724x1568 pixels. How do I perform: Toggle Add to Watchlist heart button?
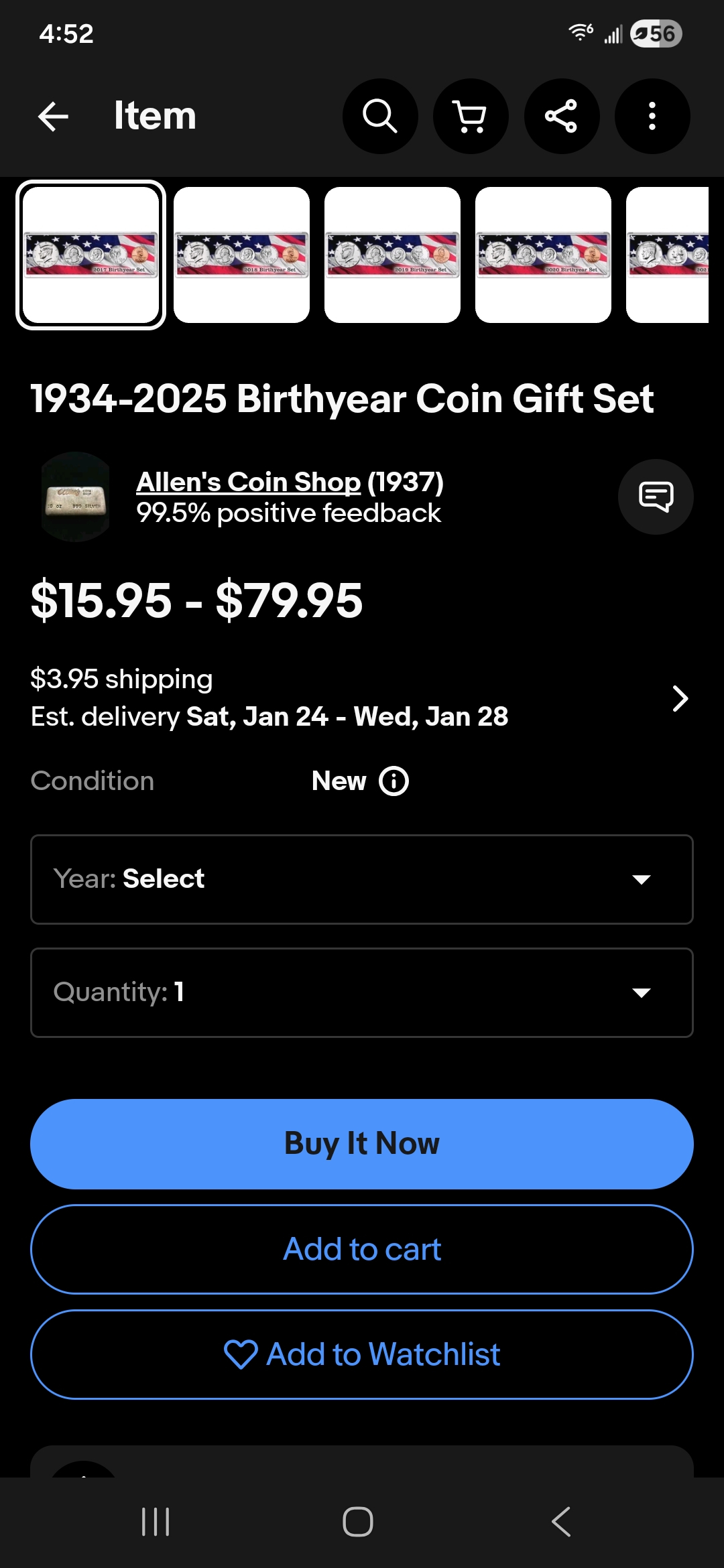(x=362, y=1354)
